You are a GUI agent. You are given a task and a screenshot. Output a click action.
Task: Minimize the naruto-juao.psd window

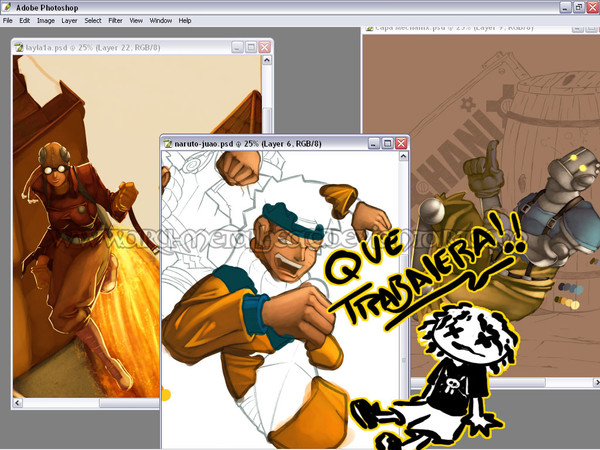[374, 143]
